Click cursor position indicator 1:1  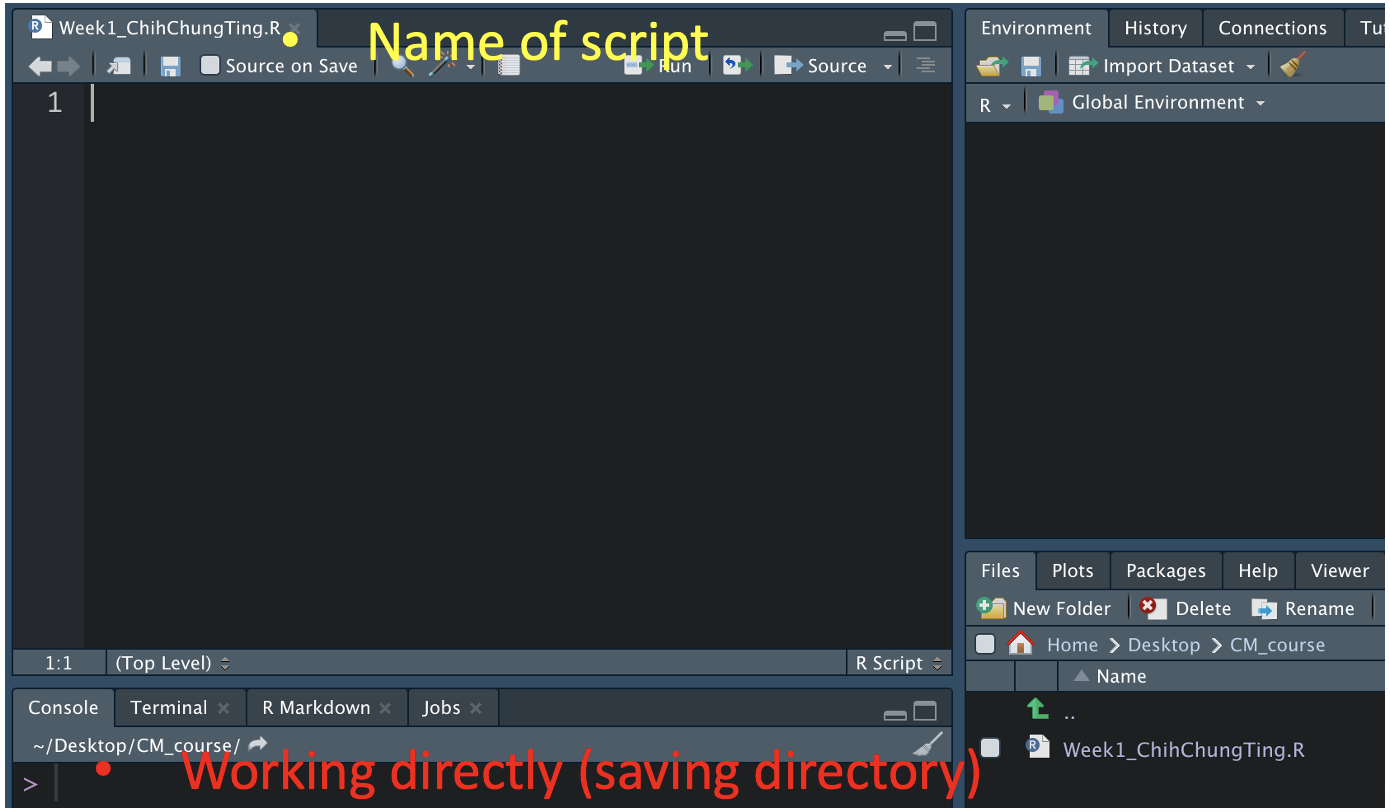coord(59,663)
